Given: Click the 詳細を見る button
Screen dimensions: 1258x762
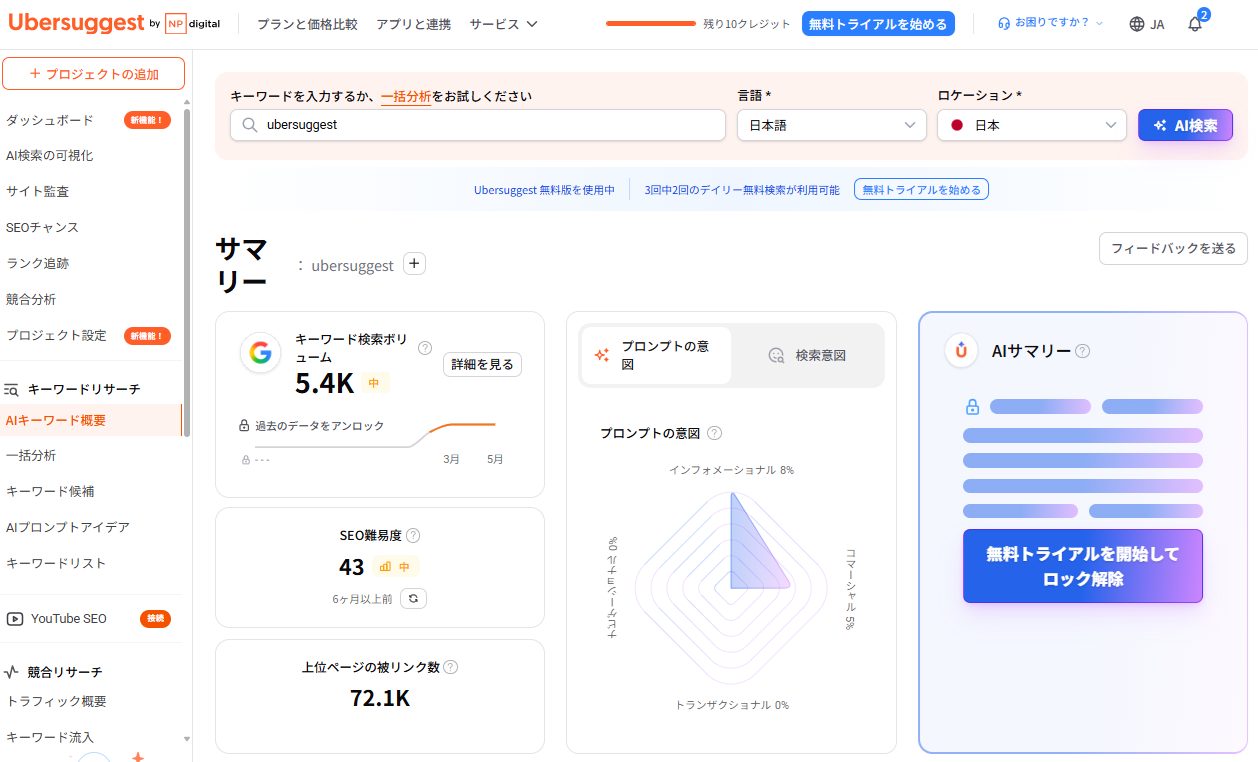Looking at the screenshot, I should click(482, 365).
